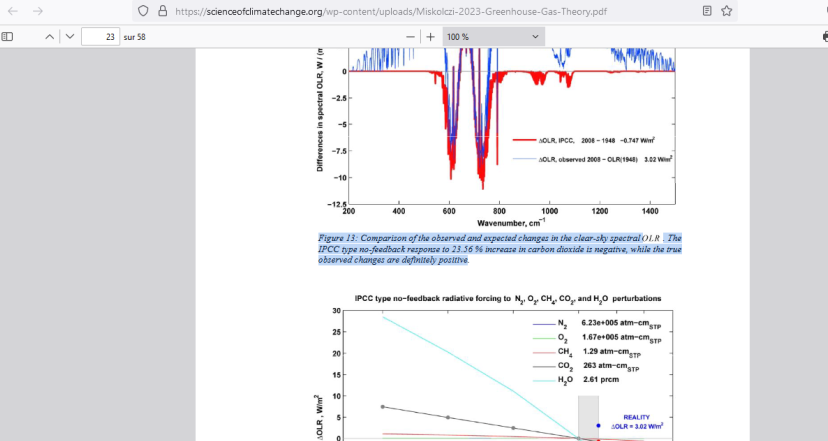
Task: View site security via the padlock icon
Action: point(163,11)
